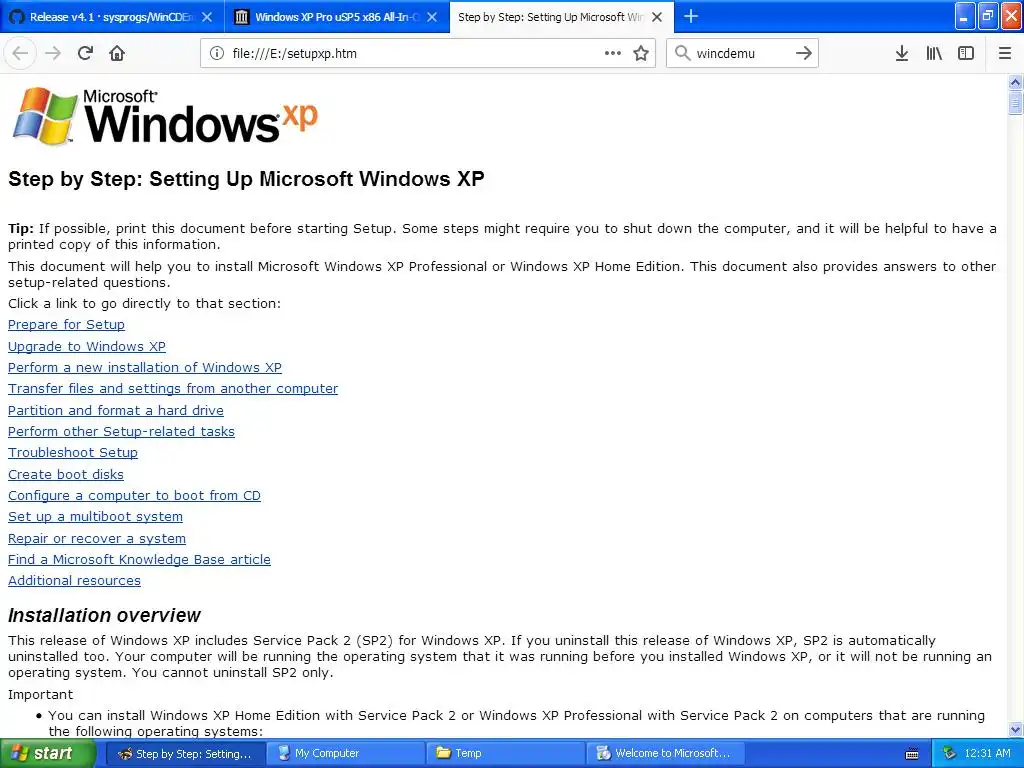Screen dimensions: 1024x768
Task: Open Transfer files and settings from another computer
Action: [x=173, y=389]
